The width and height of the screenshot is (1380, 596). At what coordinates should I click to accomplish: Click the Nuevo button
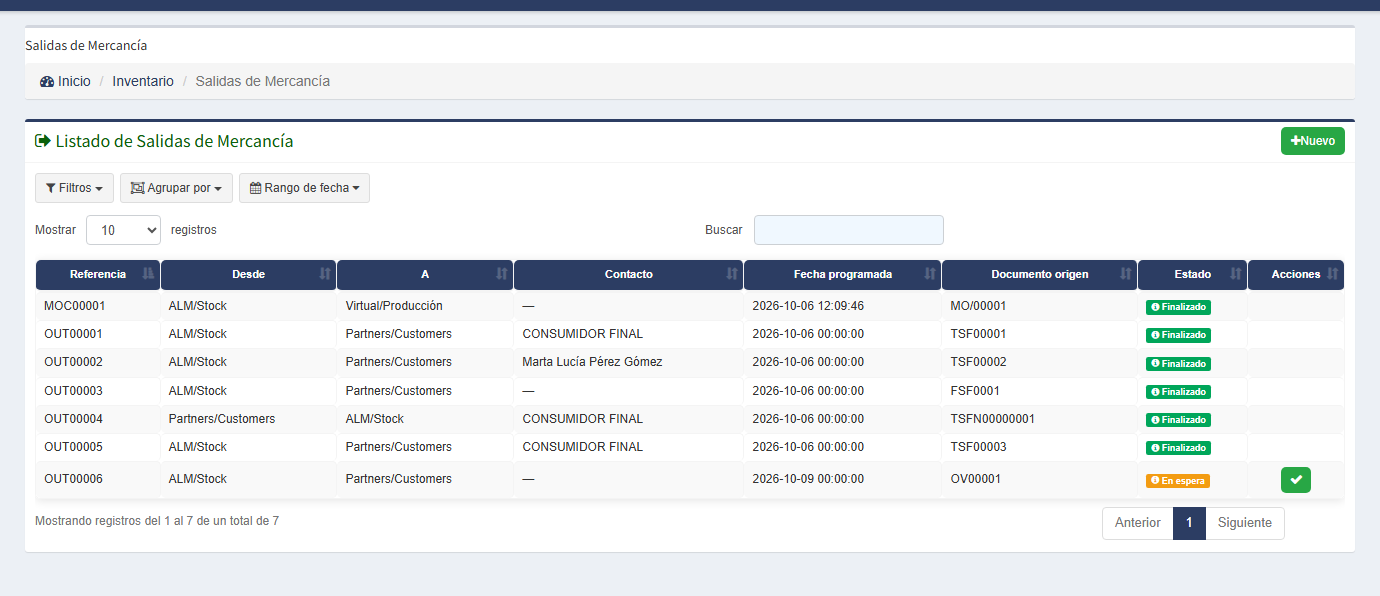[x=1313, y=141]
